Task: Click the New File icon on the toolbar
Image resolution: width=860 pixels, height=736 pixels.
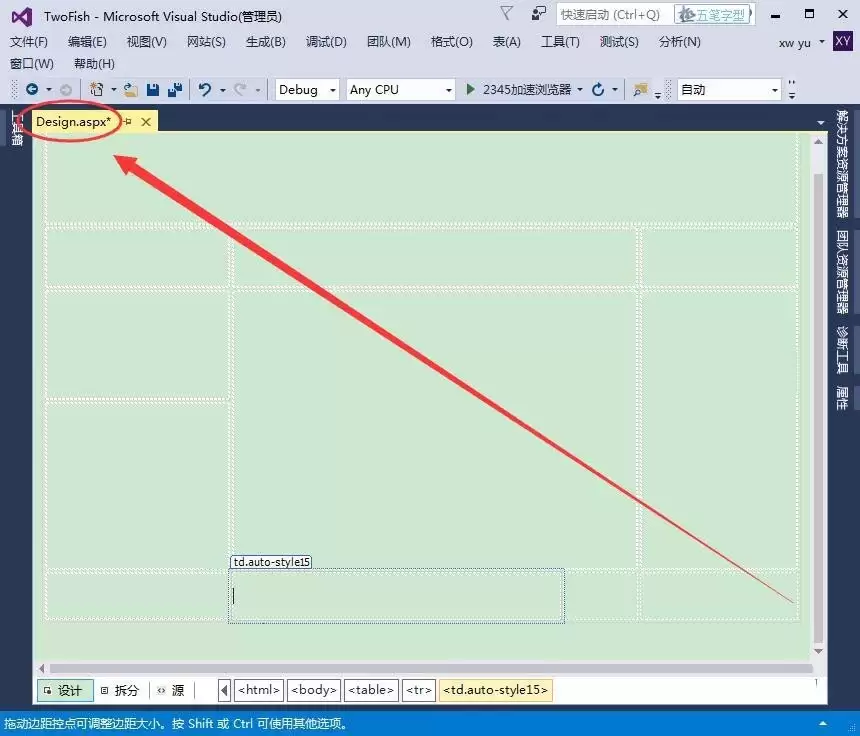Action: (98, 90)
